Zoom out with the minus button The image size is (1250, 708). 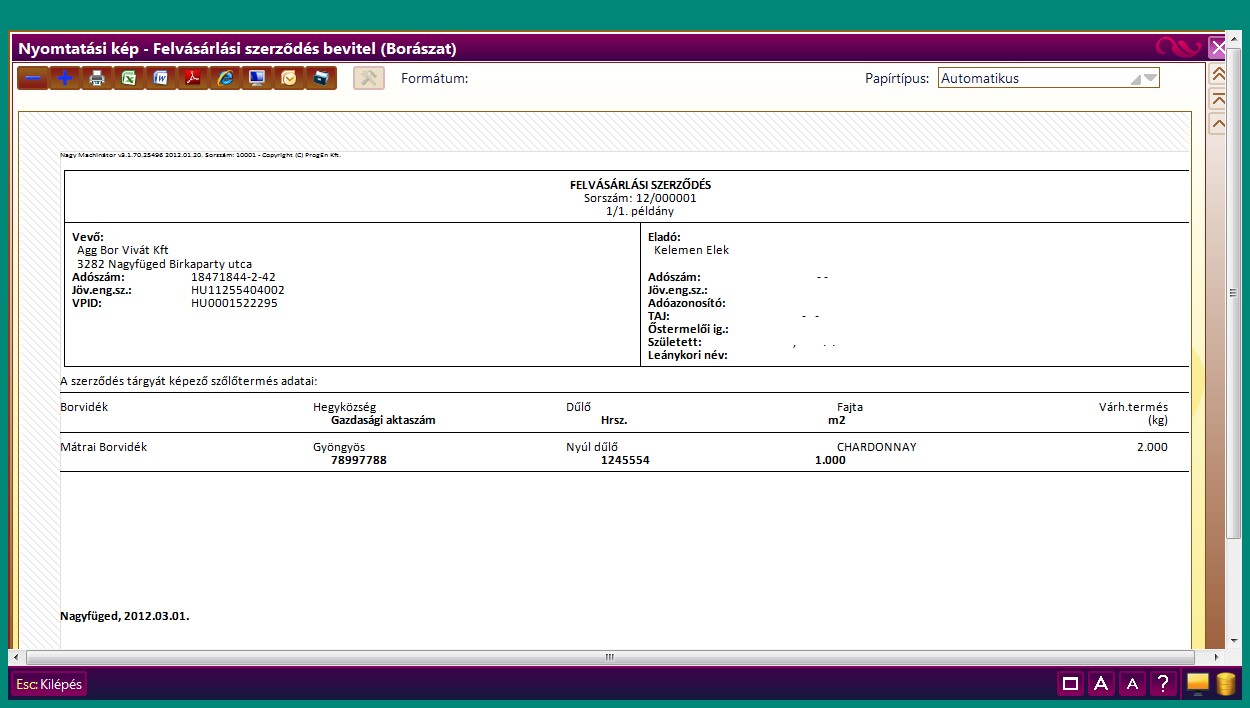(33, 78)
